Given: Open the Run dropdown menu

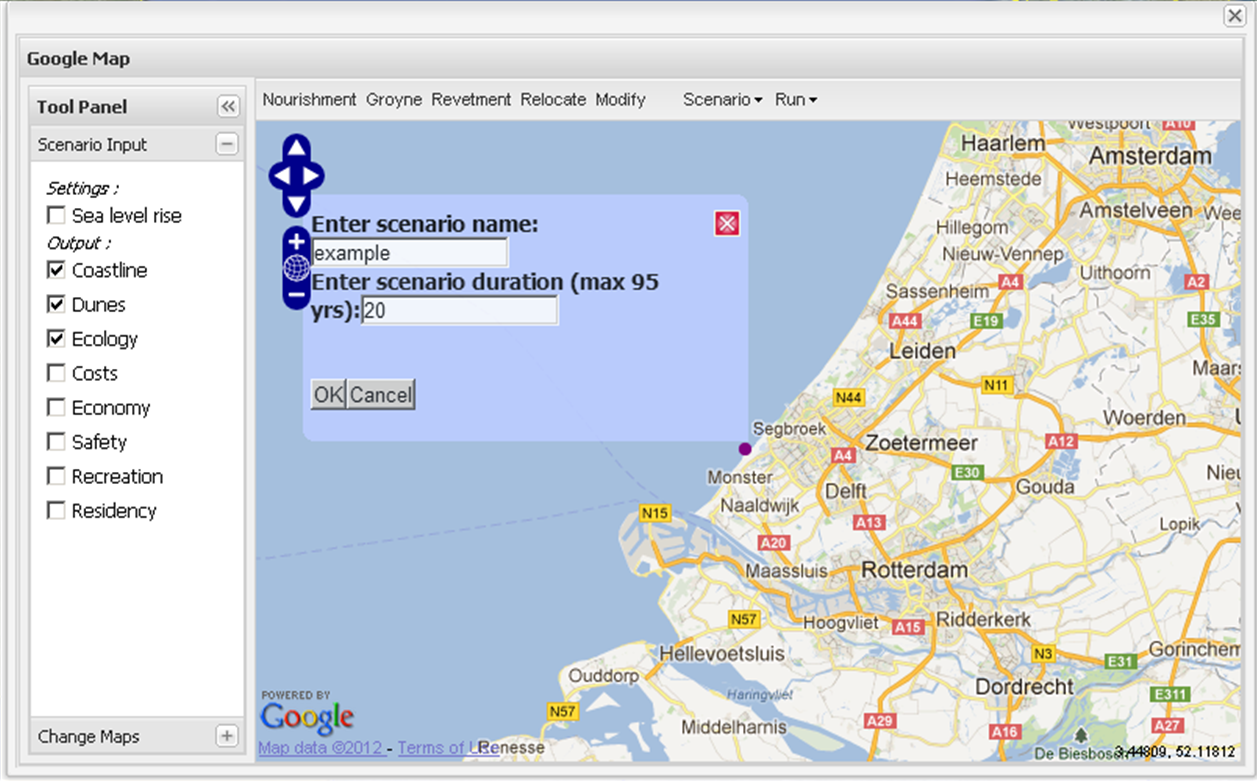Looking at the screenshot, I should pyautogui.click(x=796, y=100).
